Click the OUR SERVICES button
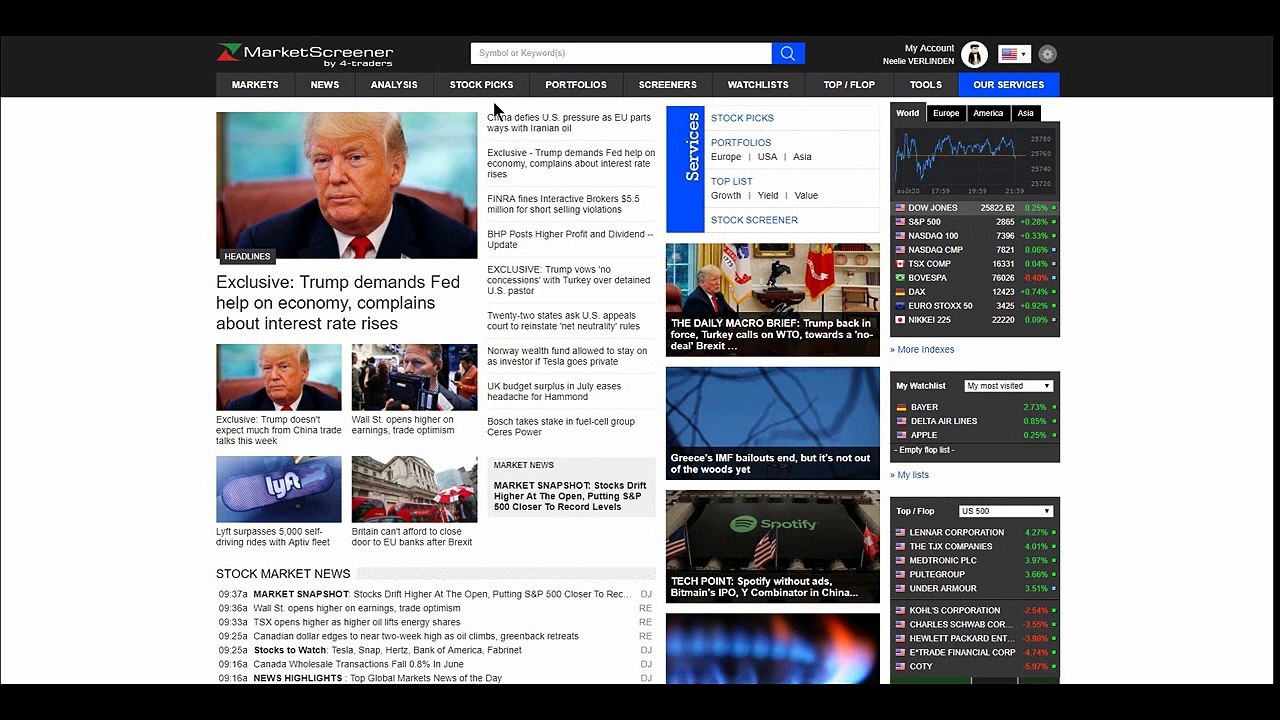 (x=1009, y=85)
